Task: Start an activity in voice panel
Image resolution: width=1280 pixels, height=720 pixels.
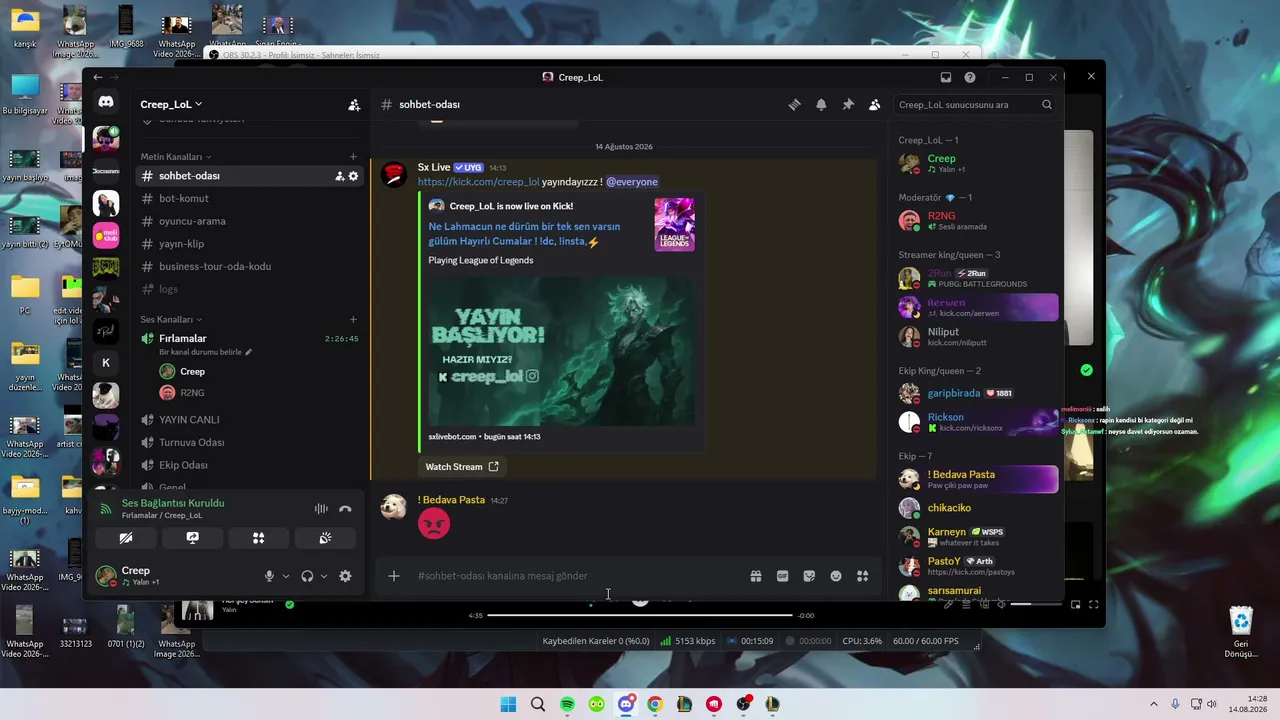Action: coord(258,538)
